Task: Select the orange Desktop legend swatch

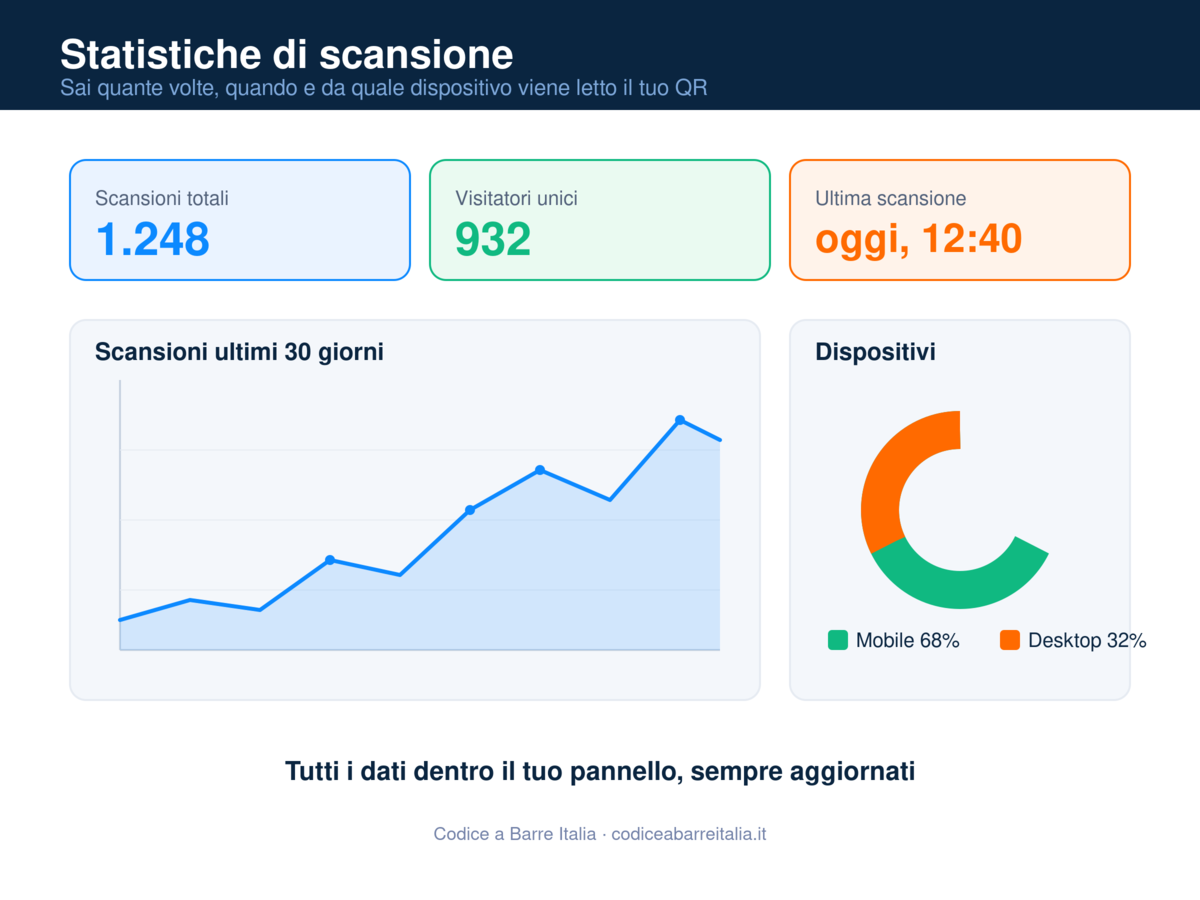Action: 1010,640
